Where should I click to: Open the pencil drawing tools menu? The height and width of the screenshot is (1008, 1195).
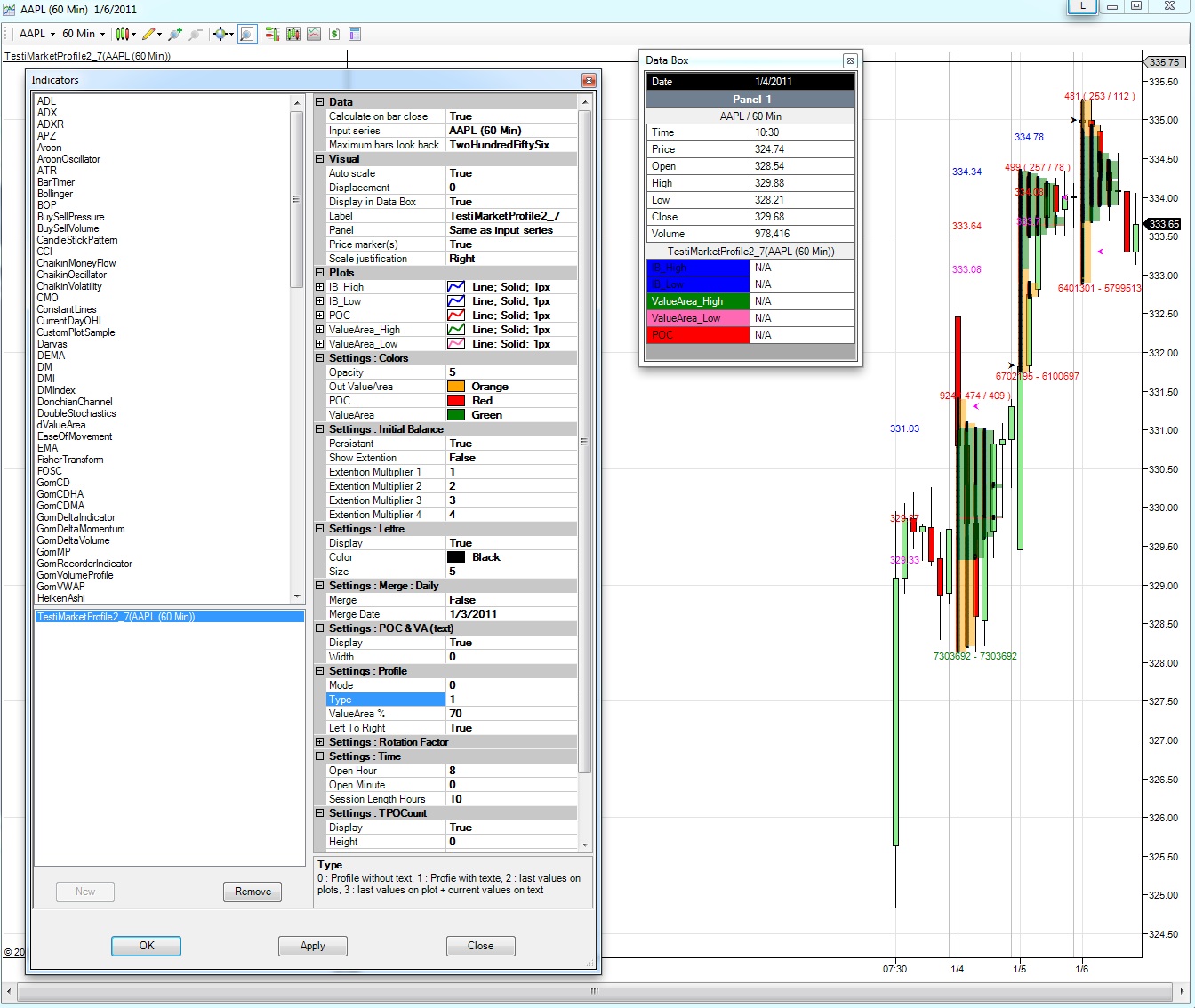pos(150,34)
